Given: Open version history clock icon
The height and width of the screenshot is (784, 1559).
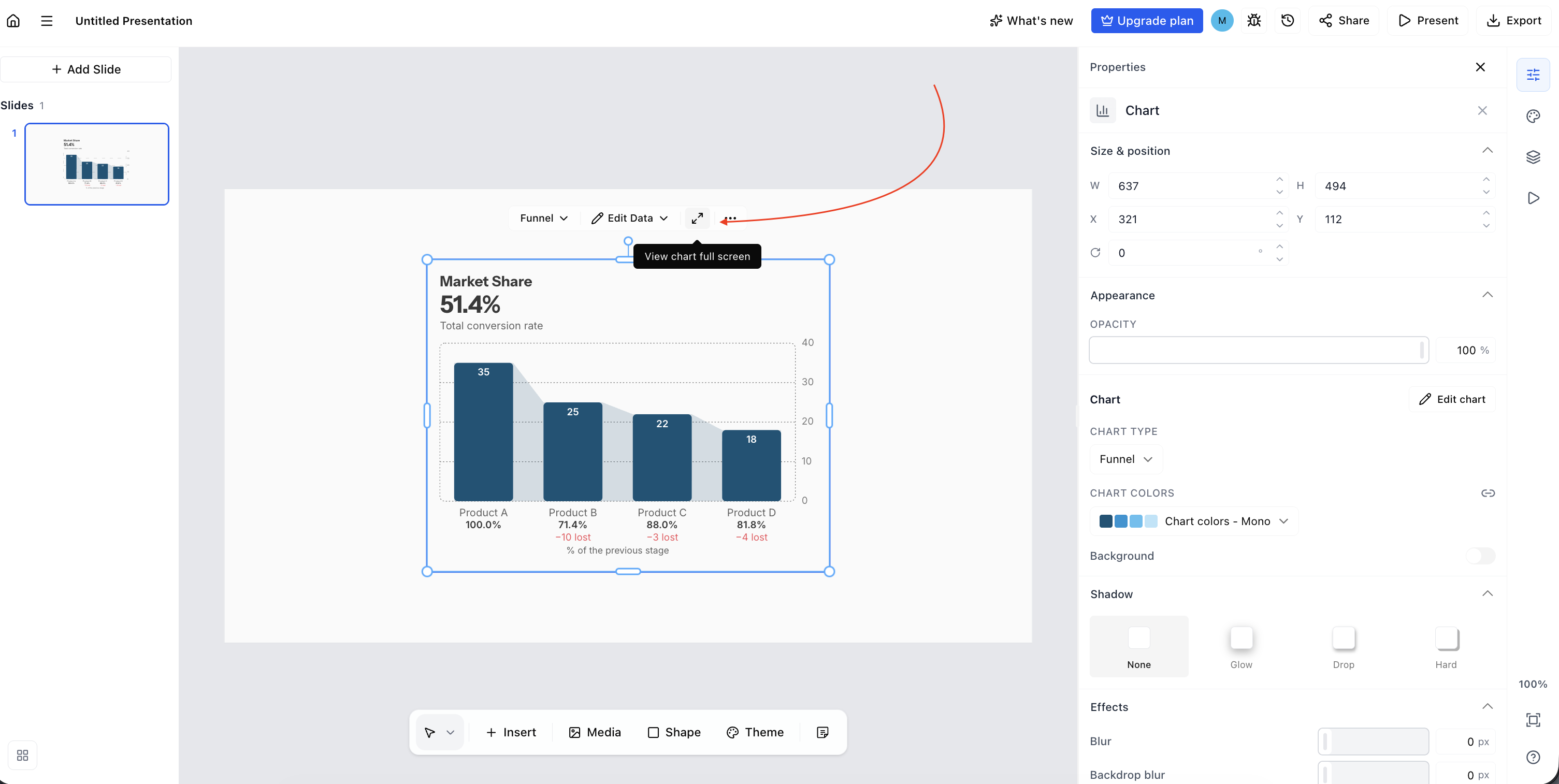Looking at the screenshot, I should (1287, 21).
